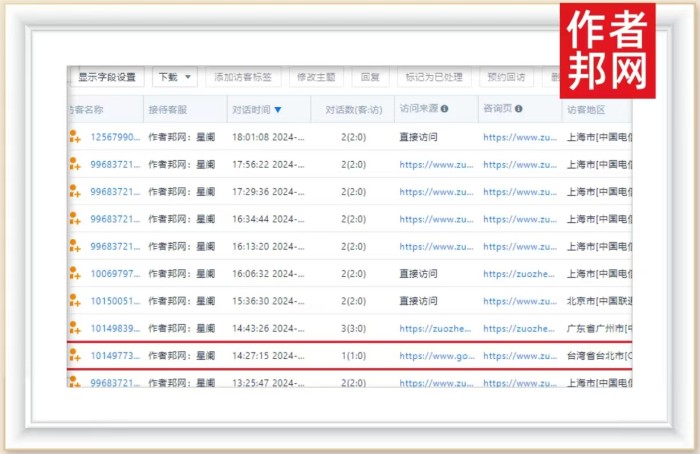Click the visitor icon beside 10150051 row
The image size is (700, 454).
[74, 301]
